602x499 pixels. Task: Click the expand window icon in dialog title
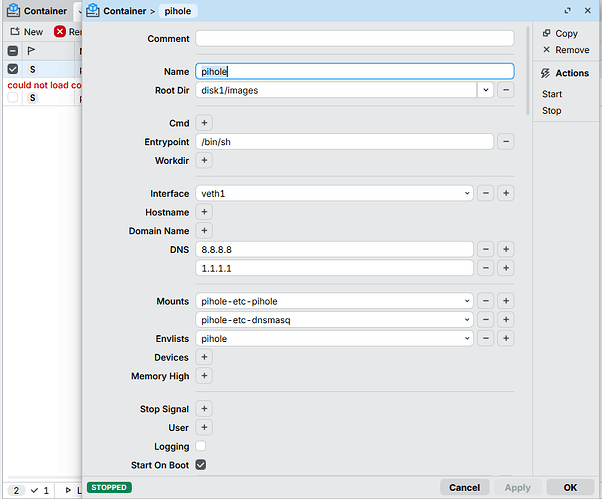point(567,11)
